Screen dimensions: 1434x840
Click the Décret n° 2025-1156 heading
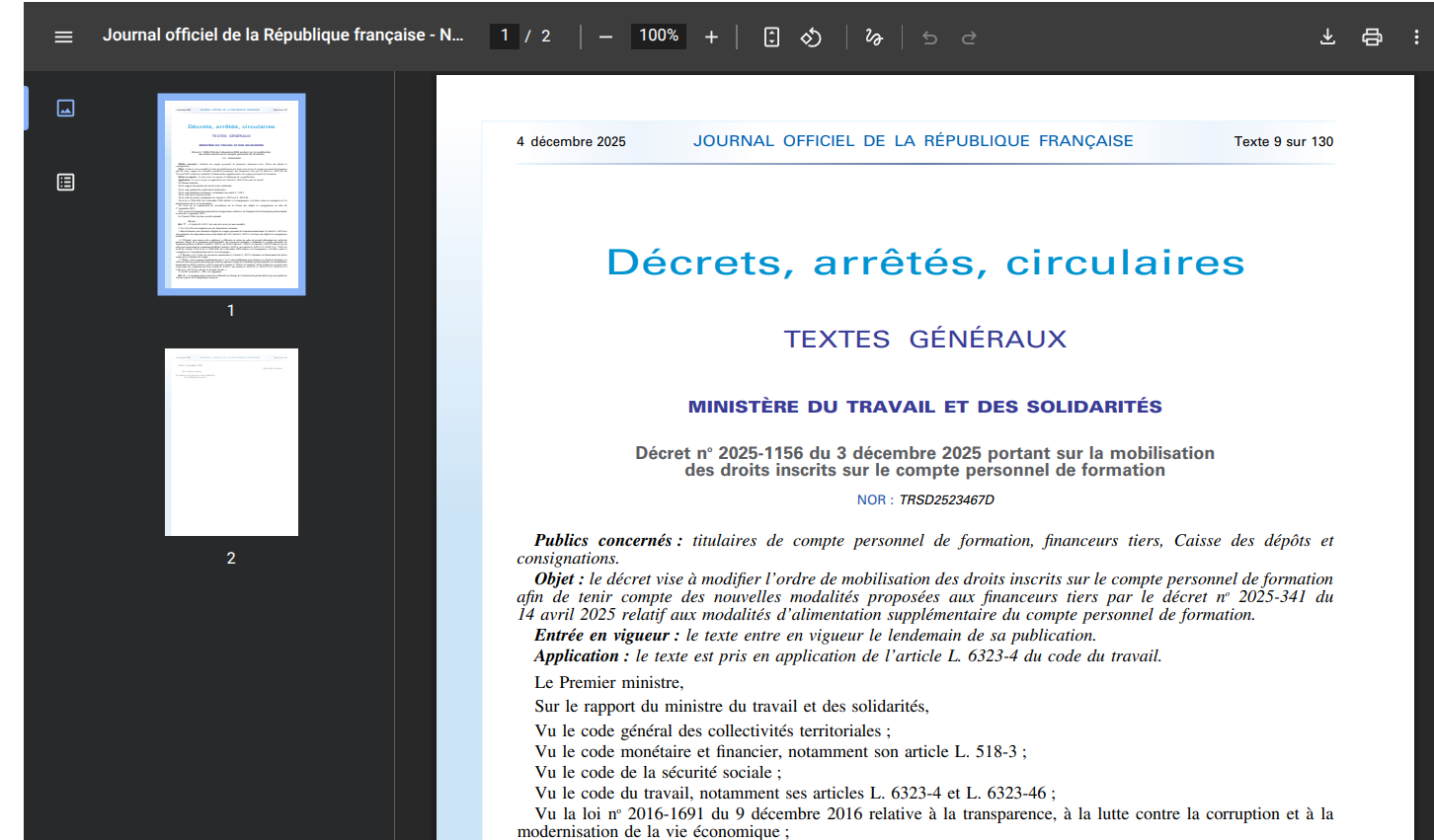(924, 461)
